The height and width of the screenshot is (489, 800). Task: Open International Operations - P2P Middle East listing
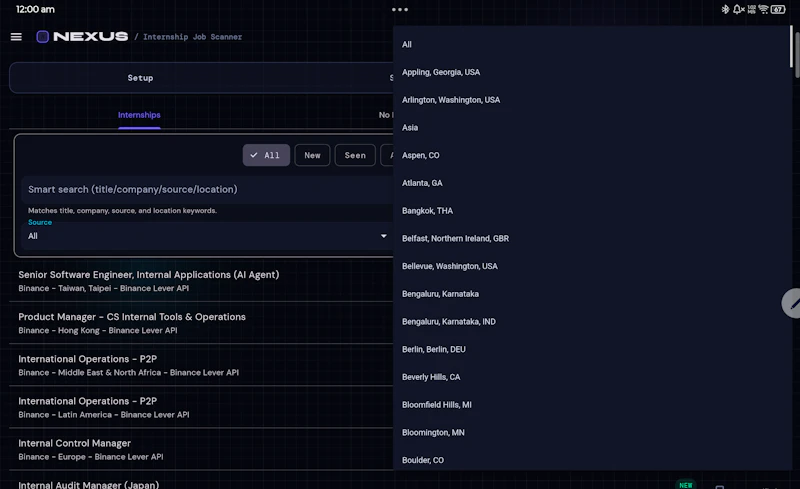click(x=202, y=365)
